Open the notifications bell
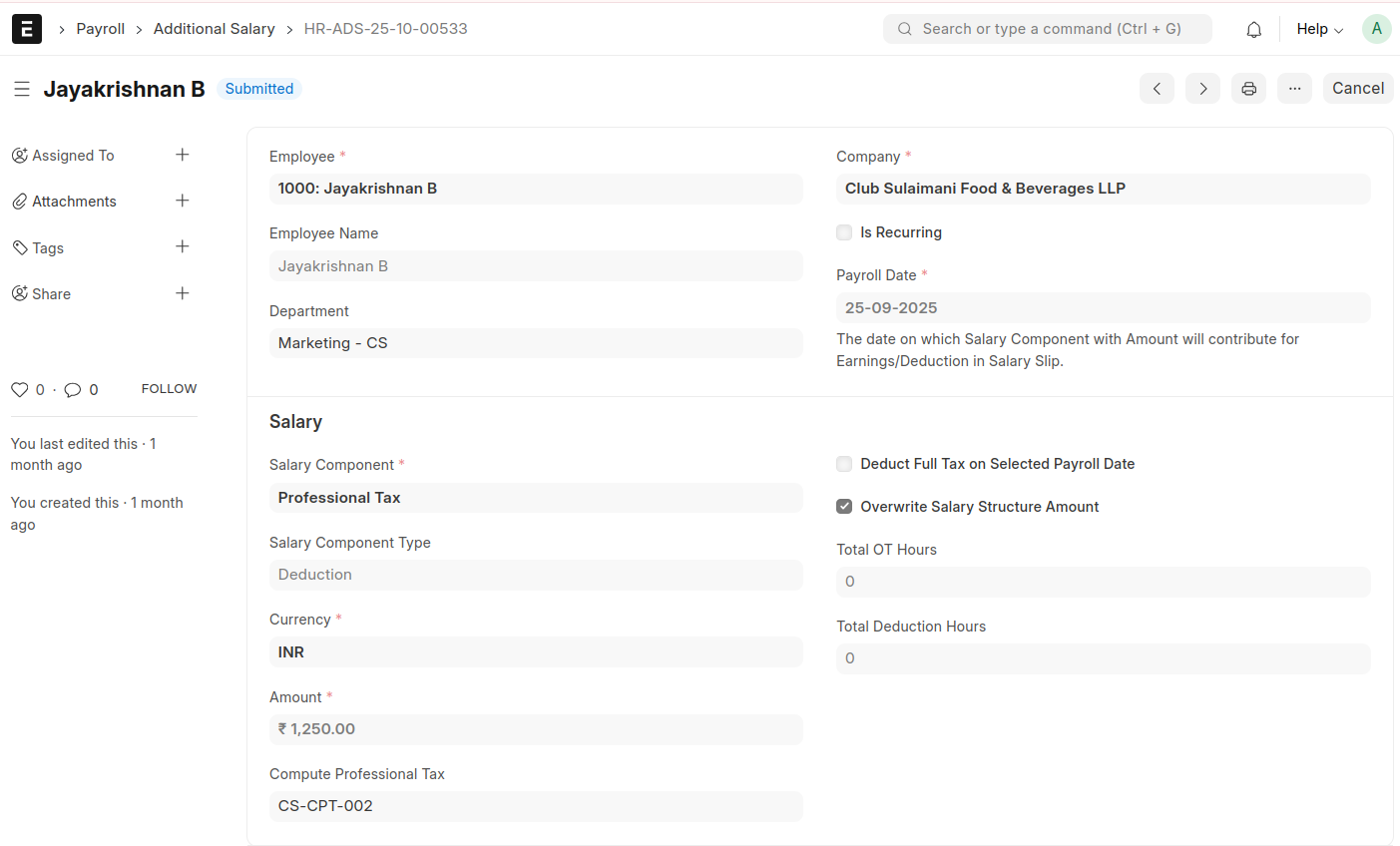1400x846 pixels. pyautogui.click(x=1253, y=30)
